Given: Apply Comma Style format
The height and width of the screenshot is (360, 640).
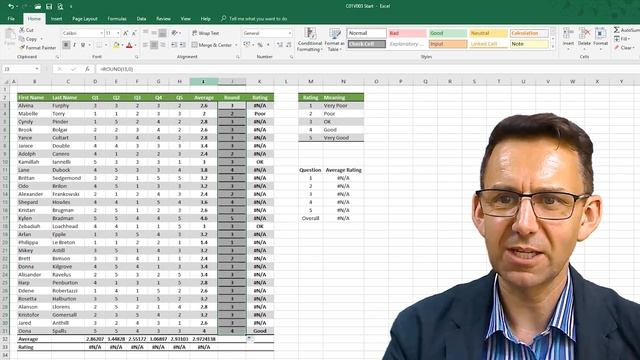Looking at the screenshot, I should point(268,45).
